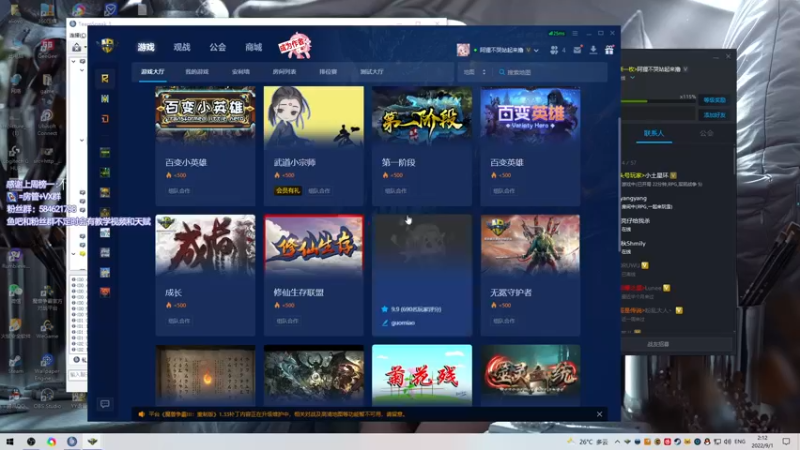Click the green level progress bar
The height and width of the screenshot is (450, 800).
point(658,102)
